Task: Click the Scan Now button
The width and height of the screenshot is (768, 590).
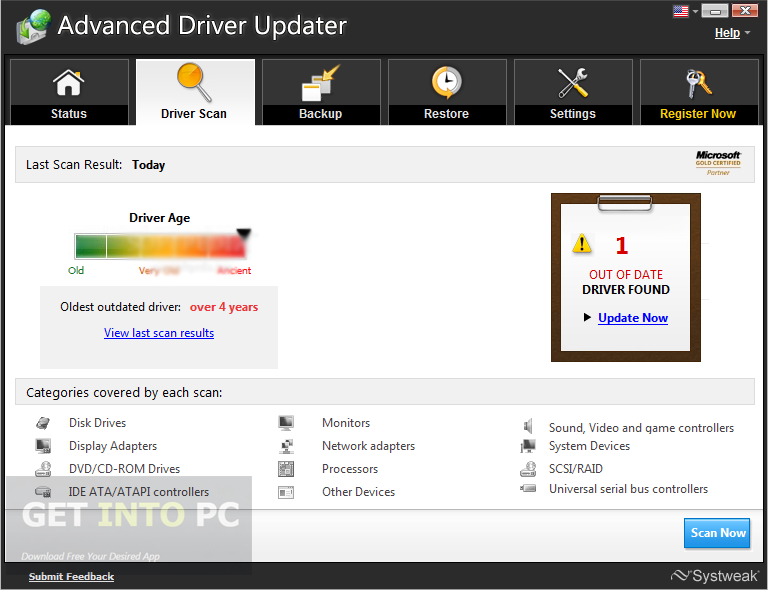Action: tap(717, 533)
